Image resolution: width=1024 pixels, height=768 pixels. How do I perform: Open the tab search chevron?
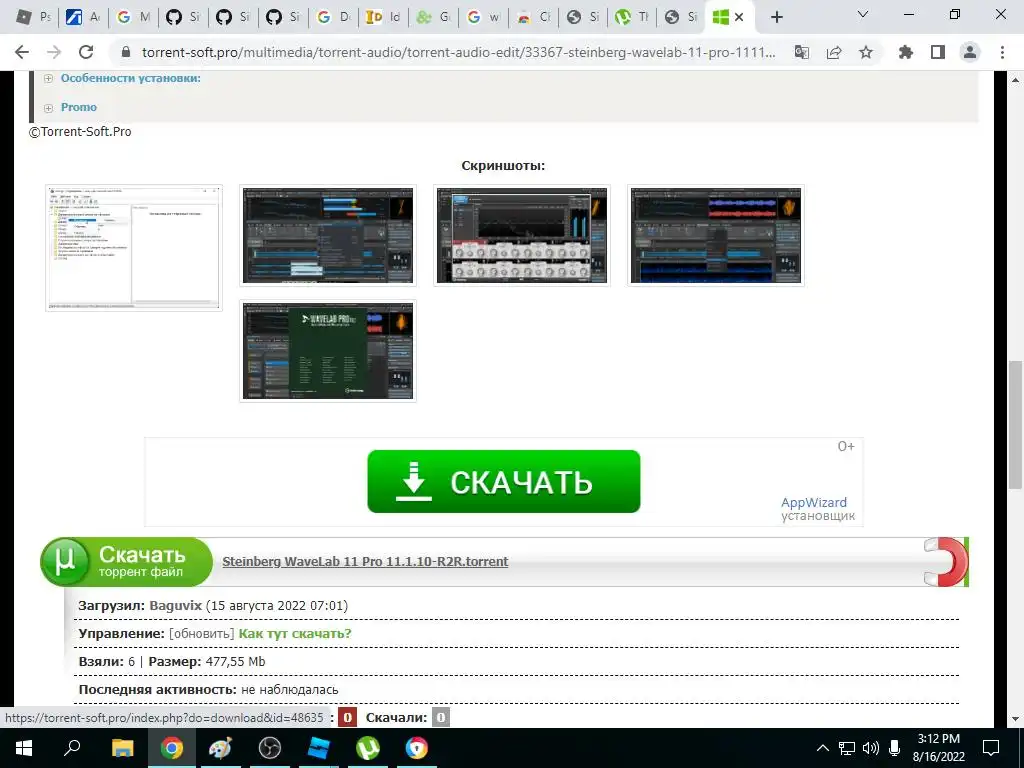(x=863, y=14)
